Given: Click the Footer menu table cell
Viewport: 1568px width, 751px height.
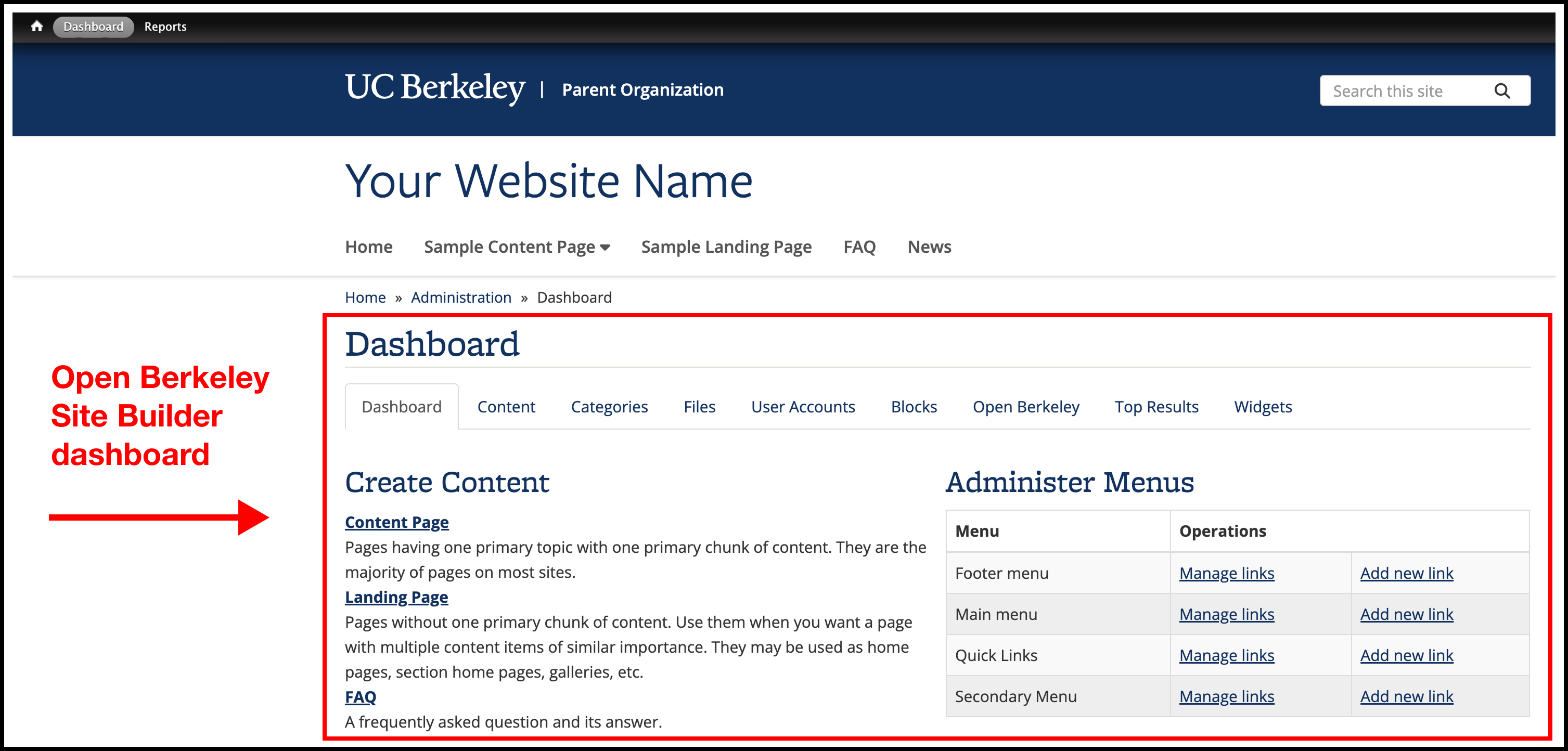Looking at the screenshot, I should click(1058, 573).
